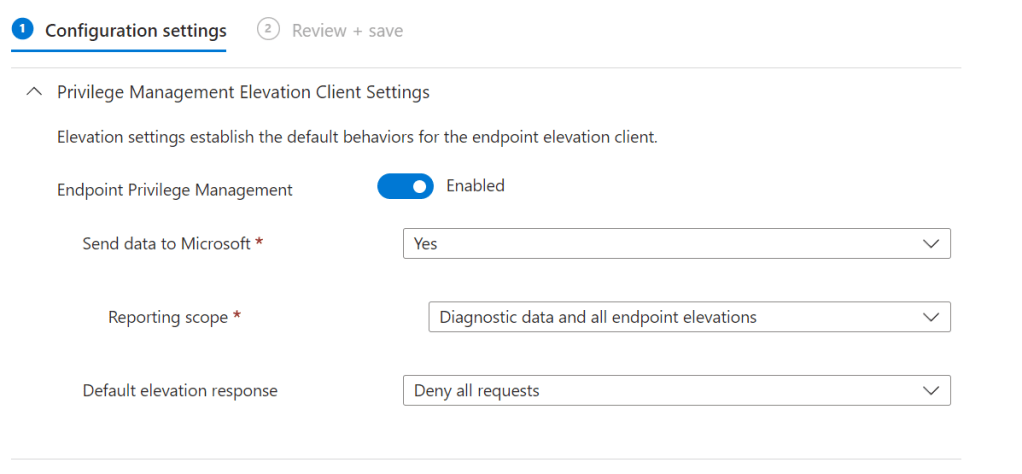The image size is (1022, 474).
Task: Click the chevron in the Deny all requests dropdown
Action: [930, 390]
